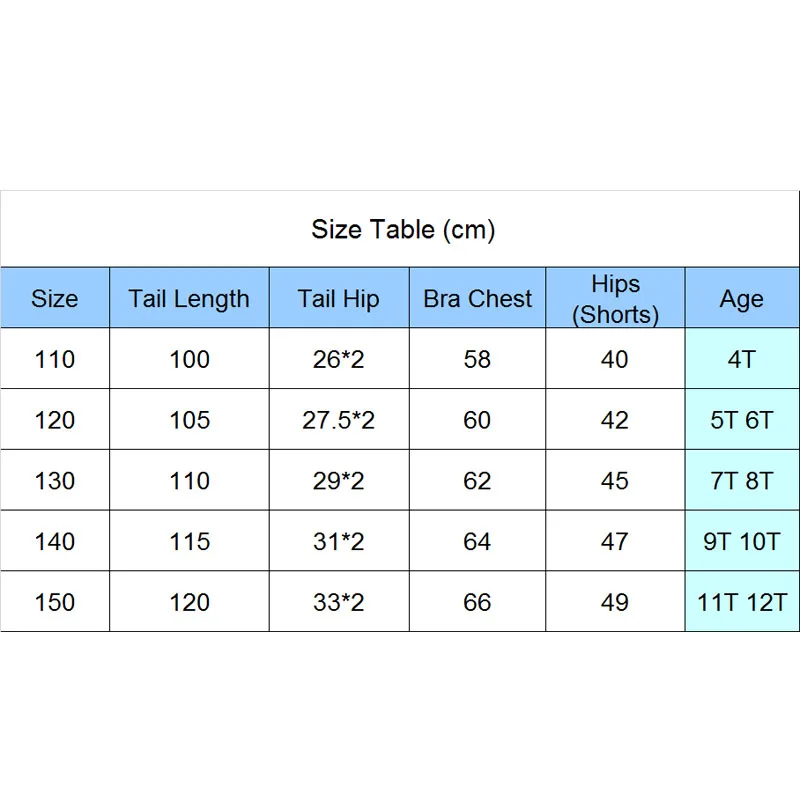
Task: Select the 7T 8T age cell
Action: point(742,480)
